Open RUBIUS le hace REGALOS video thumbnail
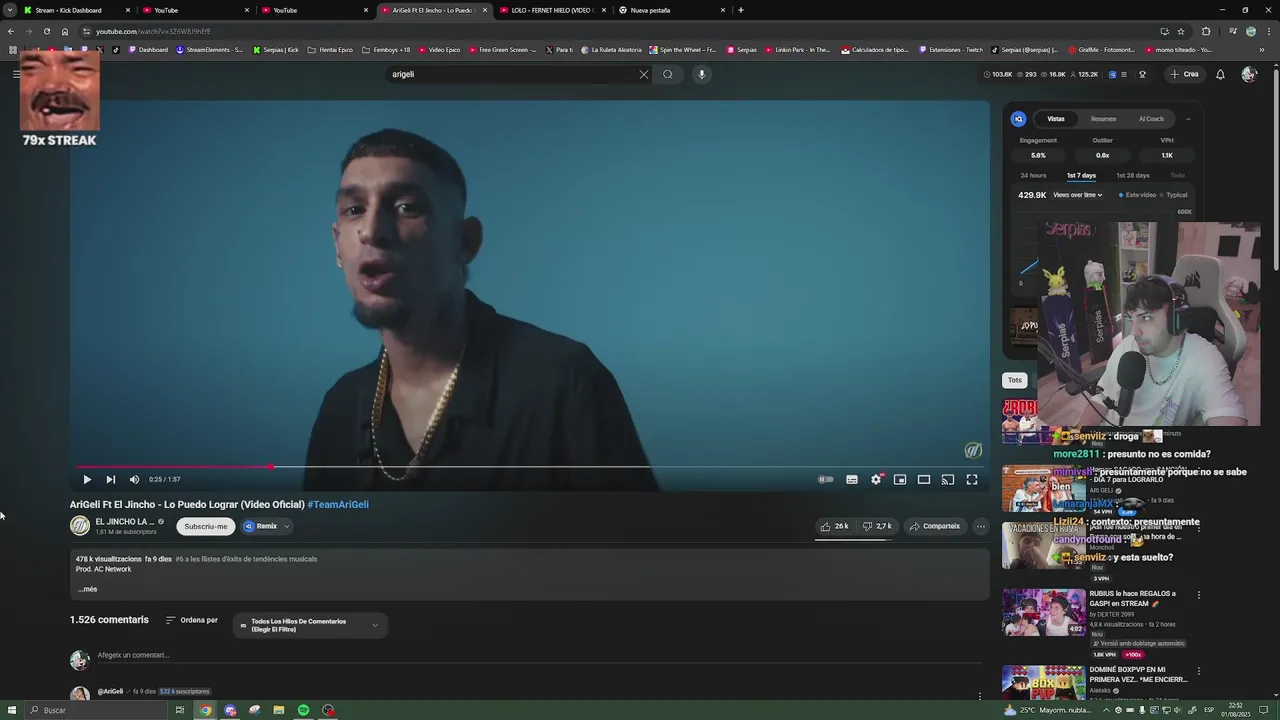The height and width of the screenshot is (720, 1280). [x=1044, y=613]
